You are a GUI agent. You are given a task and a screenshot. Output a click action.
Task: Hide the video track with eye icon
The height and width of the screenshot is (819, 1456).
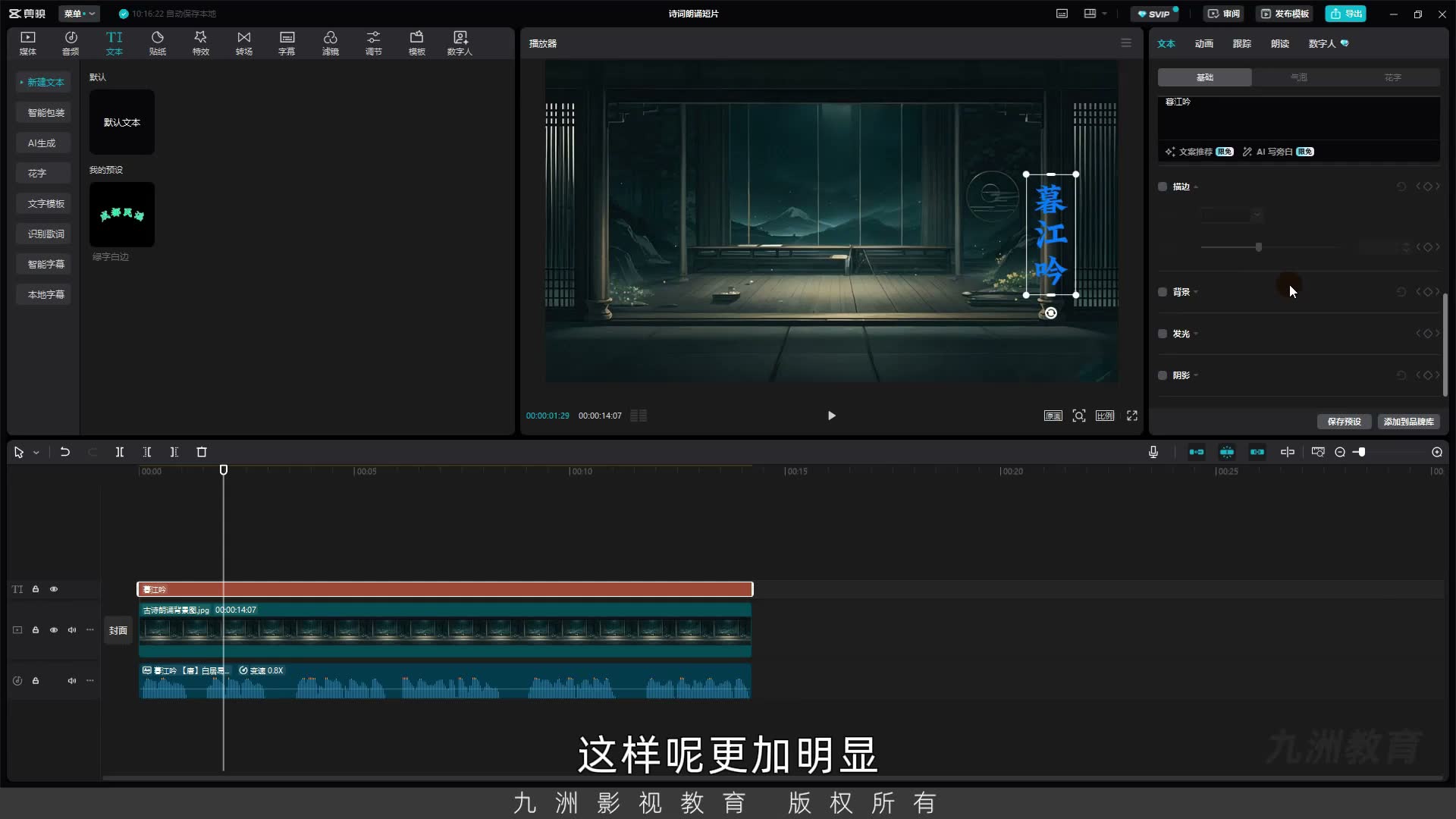tap(54, 630)
